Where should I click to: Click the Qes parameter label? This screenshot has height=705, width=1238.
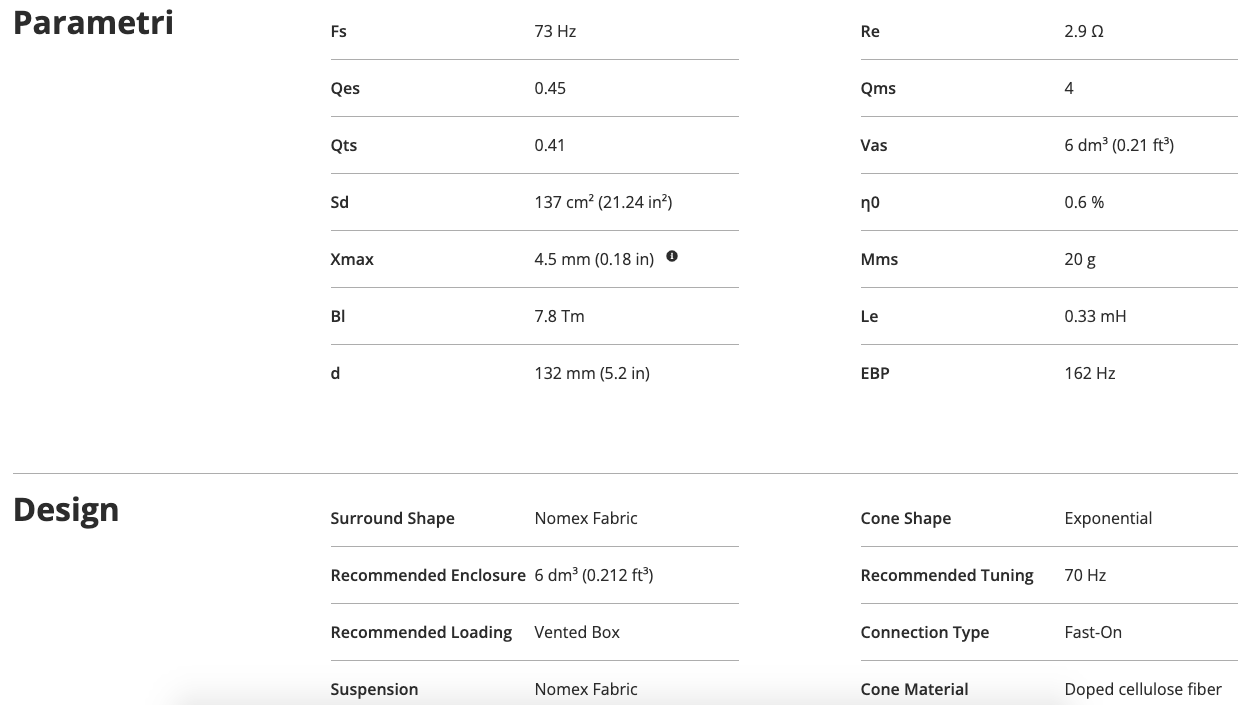[345, 89]
